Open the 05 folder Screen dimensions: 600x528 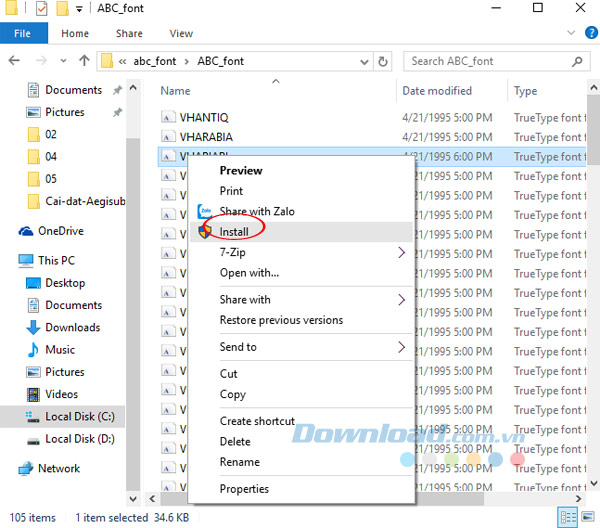coord(51,179)
